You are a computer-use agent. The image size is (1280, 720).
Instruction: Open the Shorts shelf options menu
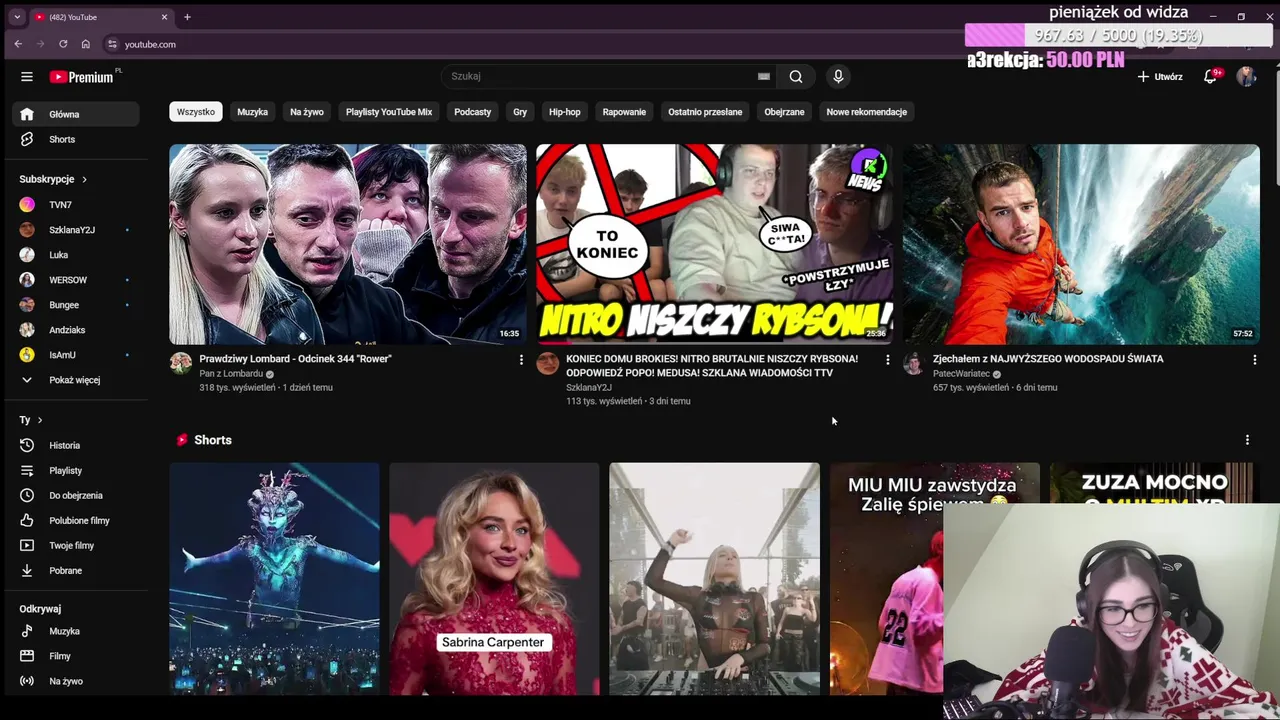click(x=1247, y=440)
